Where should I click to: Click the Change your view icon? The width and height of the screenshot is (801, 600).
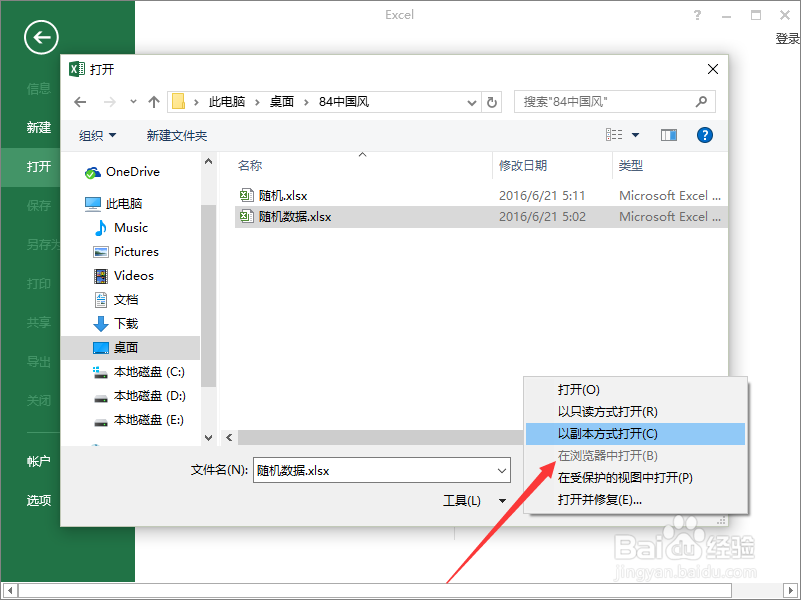coord(614,134)
